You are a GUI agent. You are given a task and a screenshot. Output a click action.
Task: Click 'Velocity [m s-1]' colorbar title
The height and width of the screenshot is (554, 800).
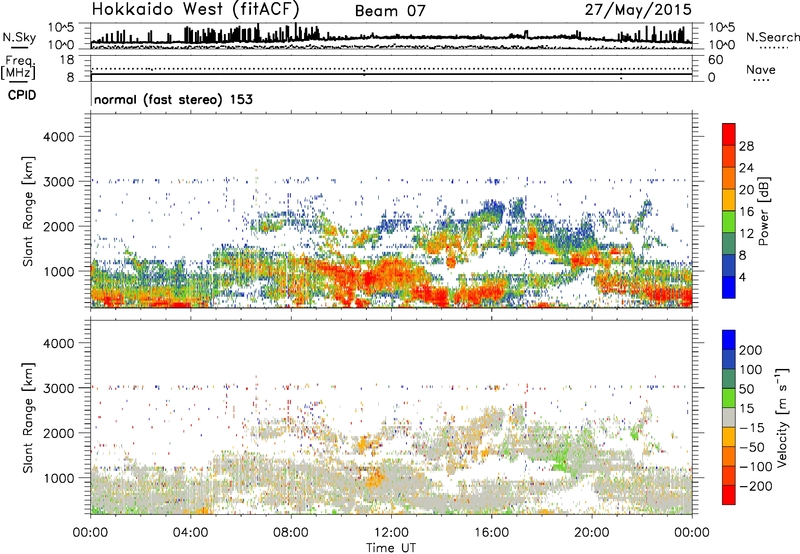782,417
